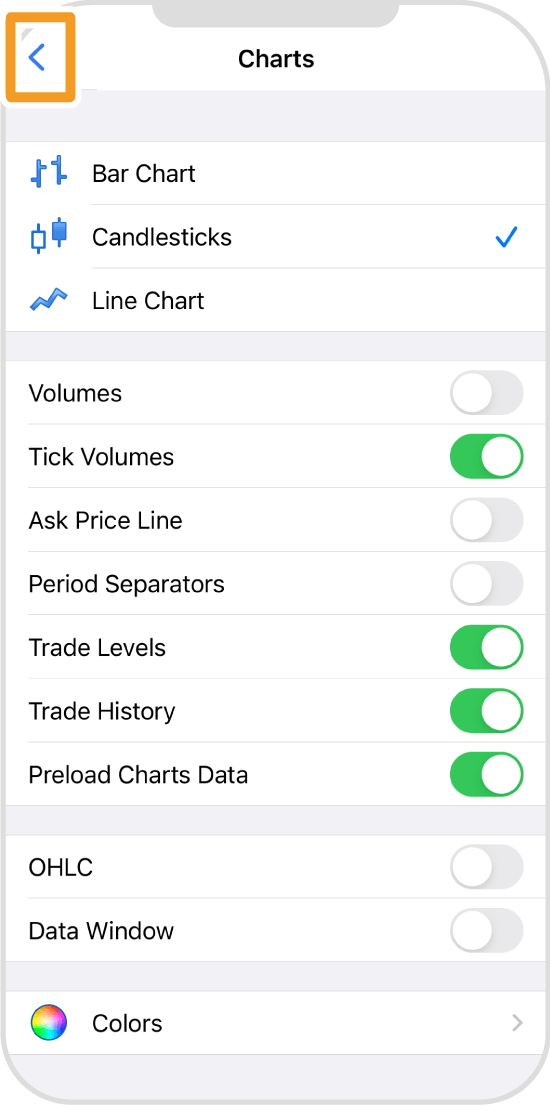Turn off the Preload Charts Data switch
The height and width of the screenshot is (1105, 550).
coord(487,774)
